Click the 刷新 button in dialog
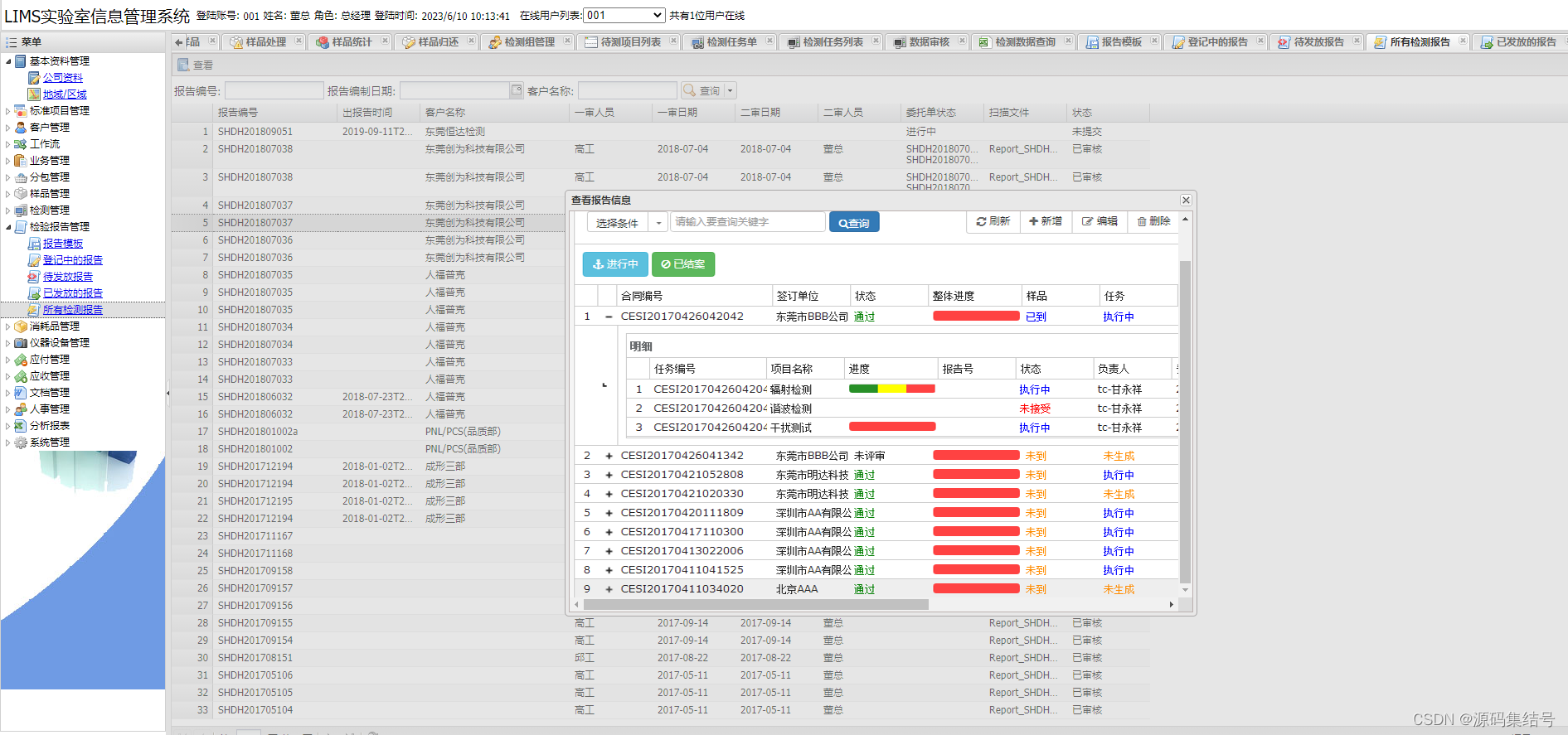The height and width of the screenshot is (735, 1568). (x=993, y=221)
